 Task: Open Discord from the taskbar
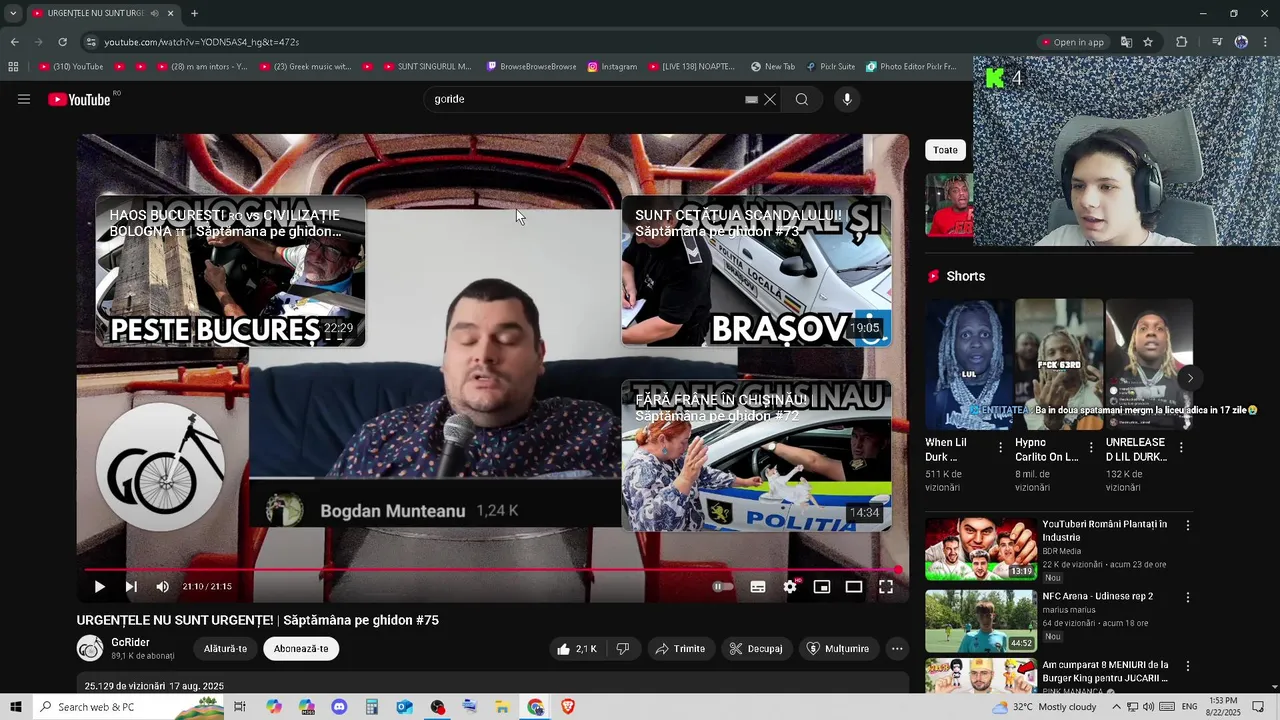point(339,707)
